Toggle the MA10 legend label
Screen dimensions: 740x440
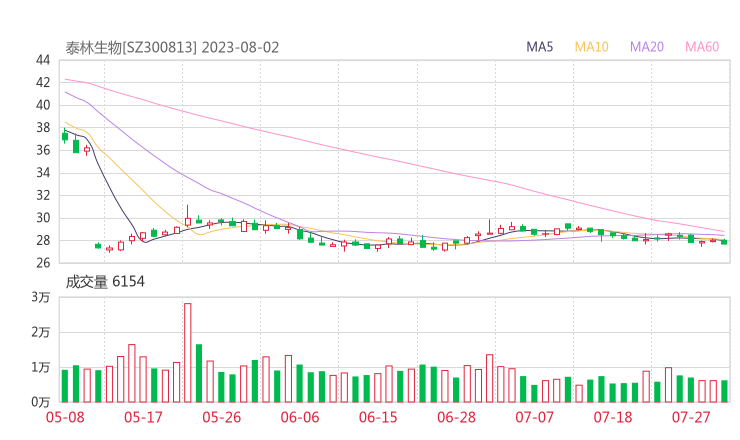click(x=592, y=47)
